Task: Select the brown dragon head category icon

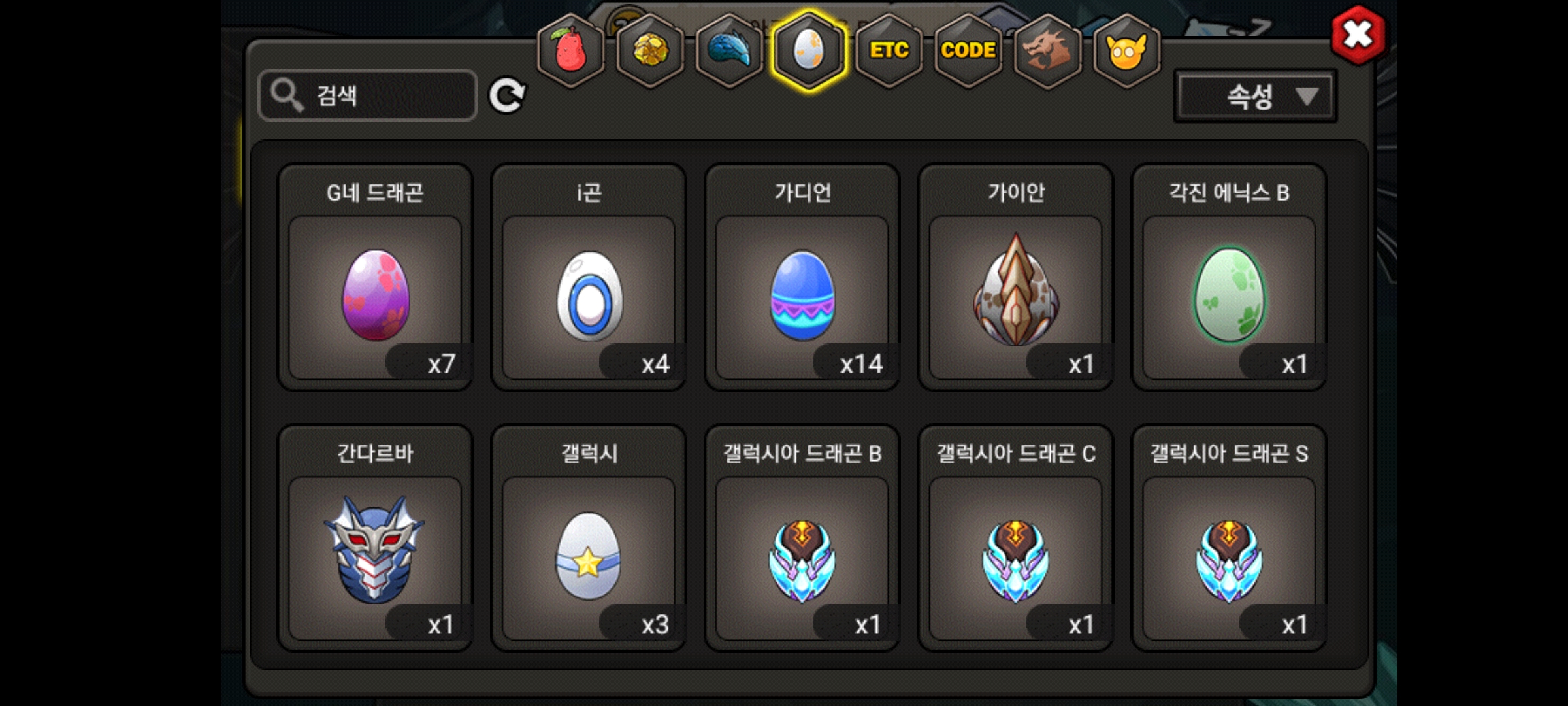Action: (x=1047, y=50)
